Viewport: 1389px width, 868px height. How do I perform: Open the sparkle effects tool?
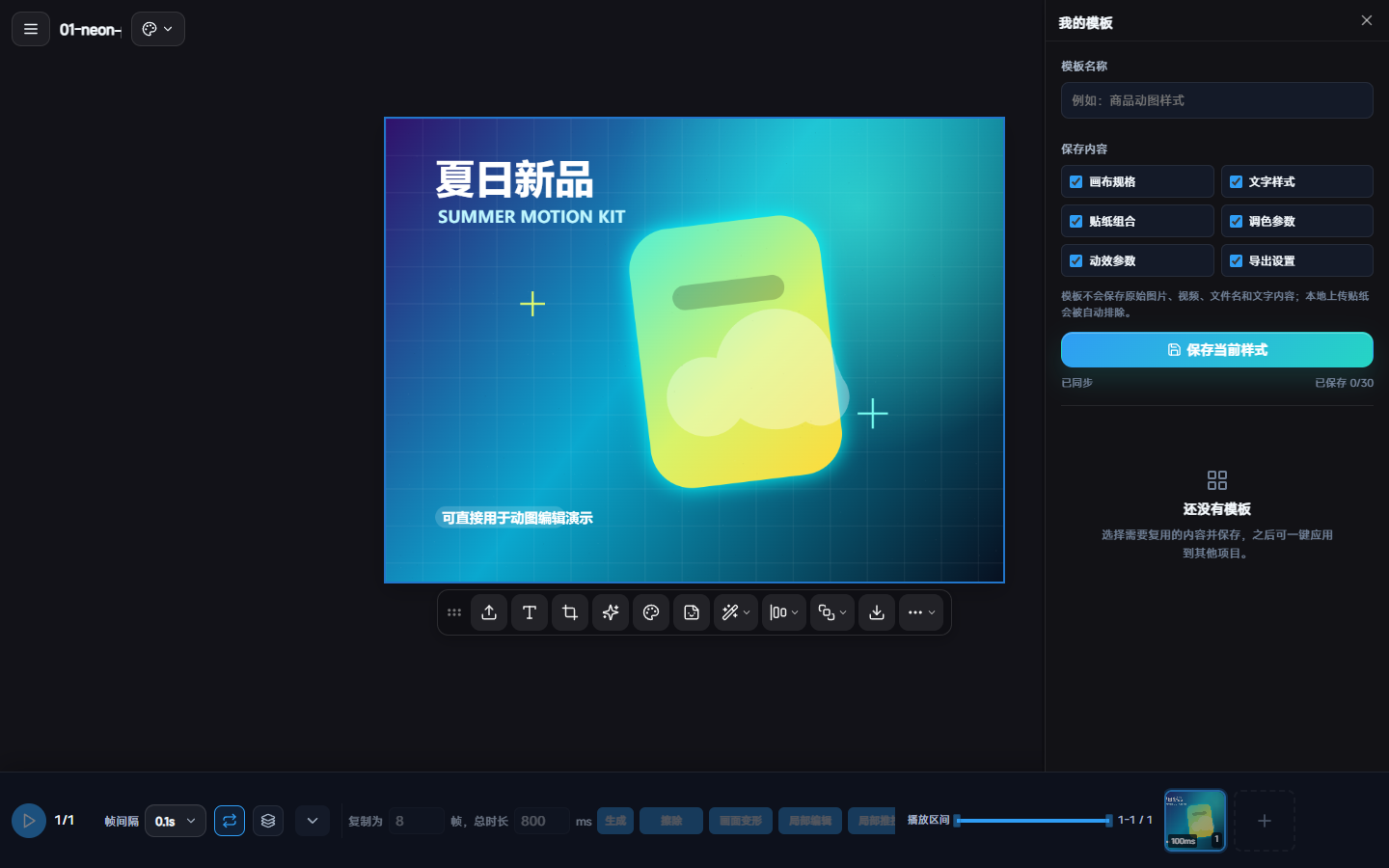[611, 612]
